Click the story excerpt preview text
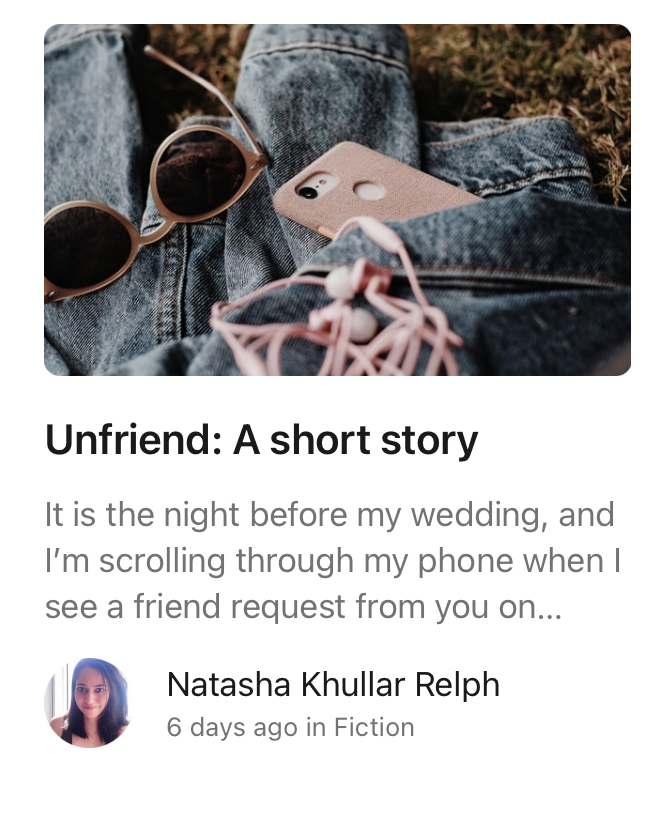 pyautogui.click(x=332, y=561)
